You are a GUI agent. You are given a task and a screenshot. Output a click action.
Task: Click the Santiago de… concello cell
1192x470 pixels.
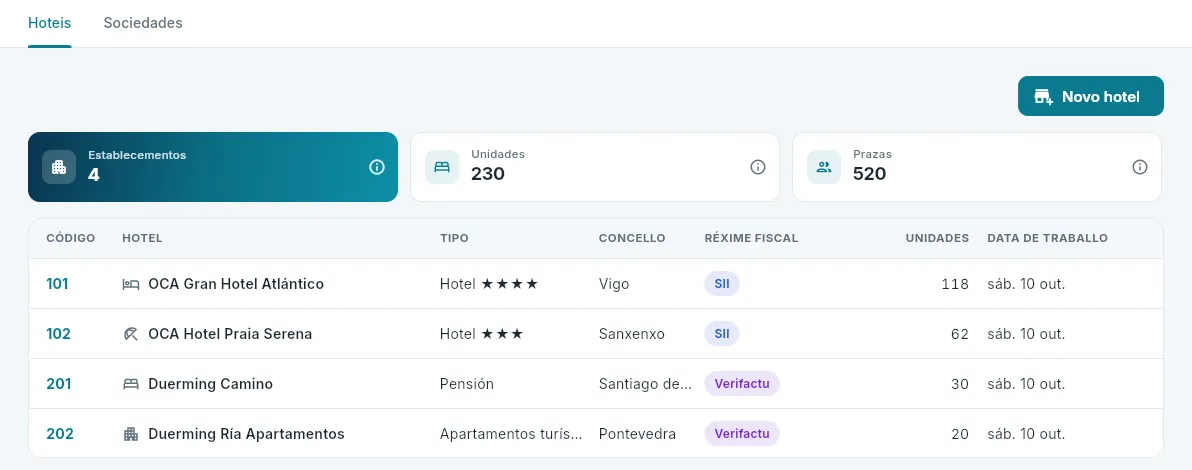(645, 385)
